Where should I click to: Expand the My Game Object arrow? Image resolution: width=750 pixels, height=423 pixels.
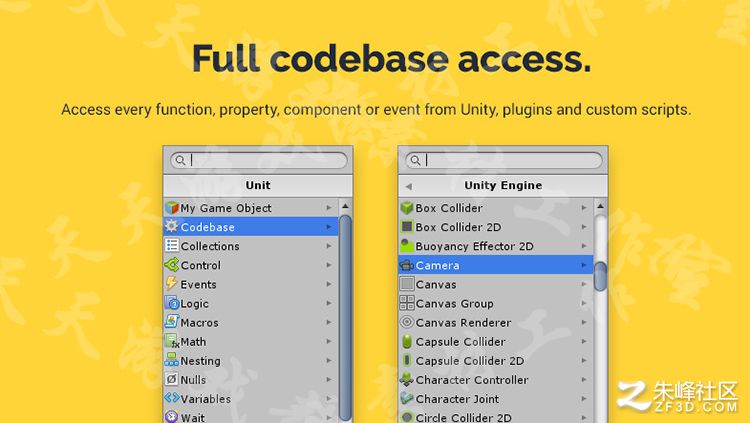click(x=329, y=208)
